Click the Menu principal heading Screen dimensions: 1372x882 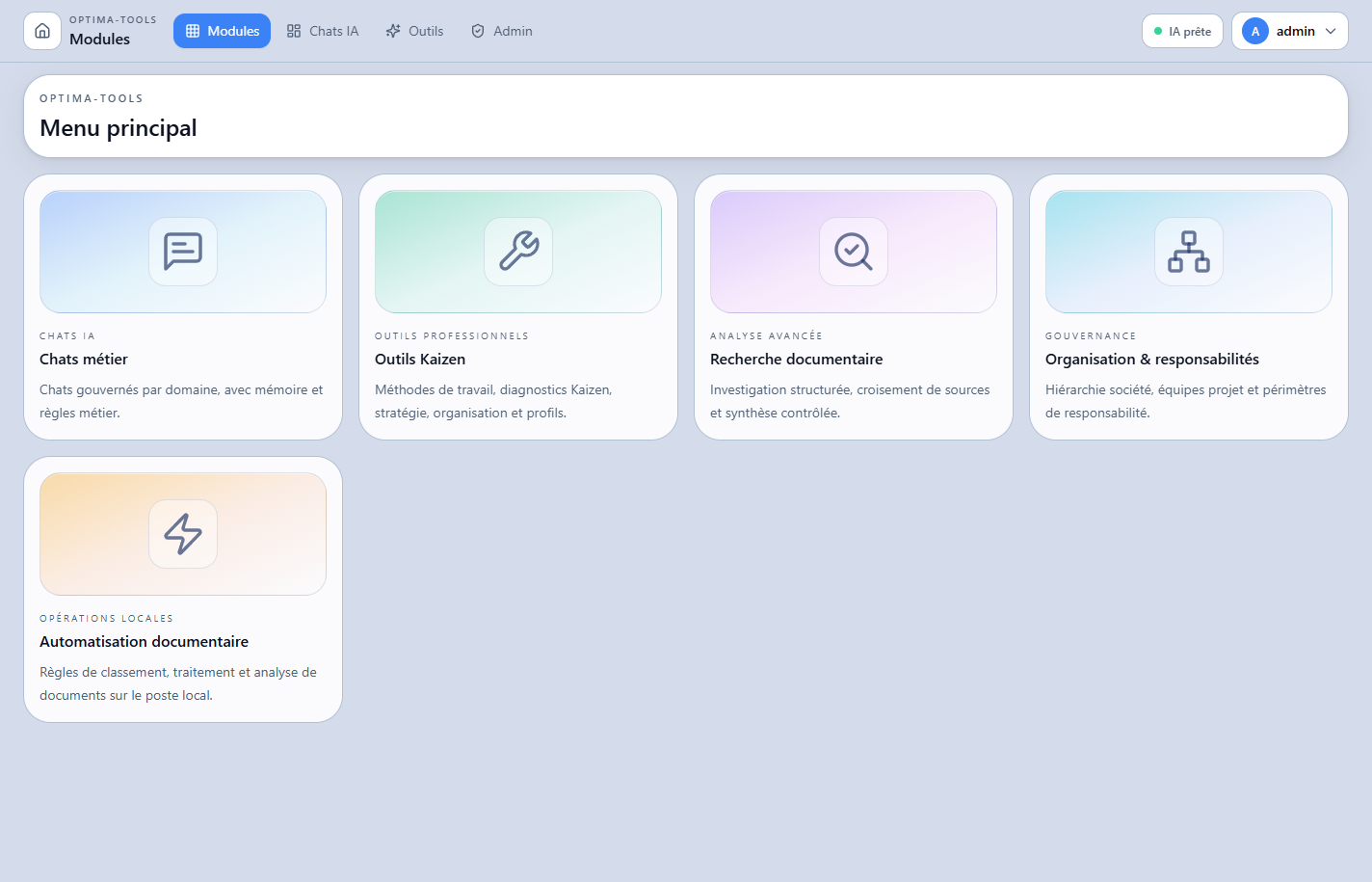pyautogui.click(x=119, y=128)
